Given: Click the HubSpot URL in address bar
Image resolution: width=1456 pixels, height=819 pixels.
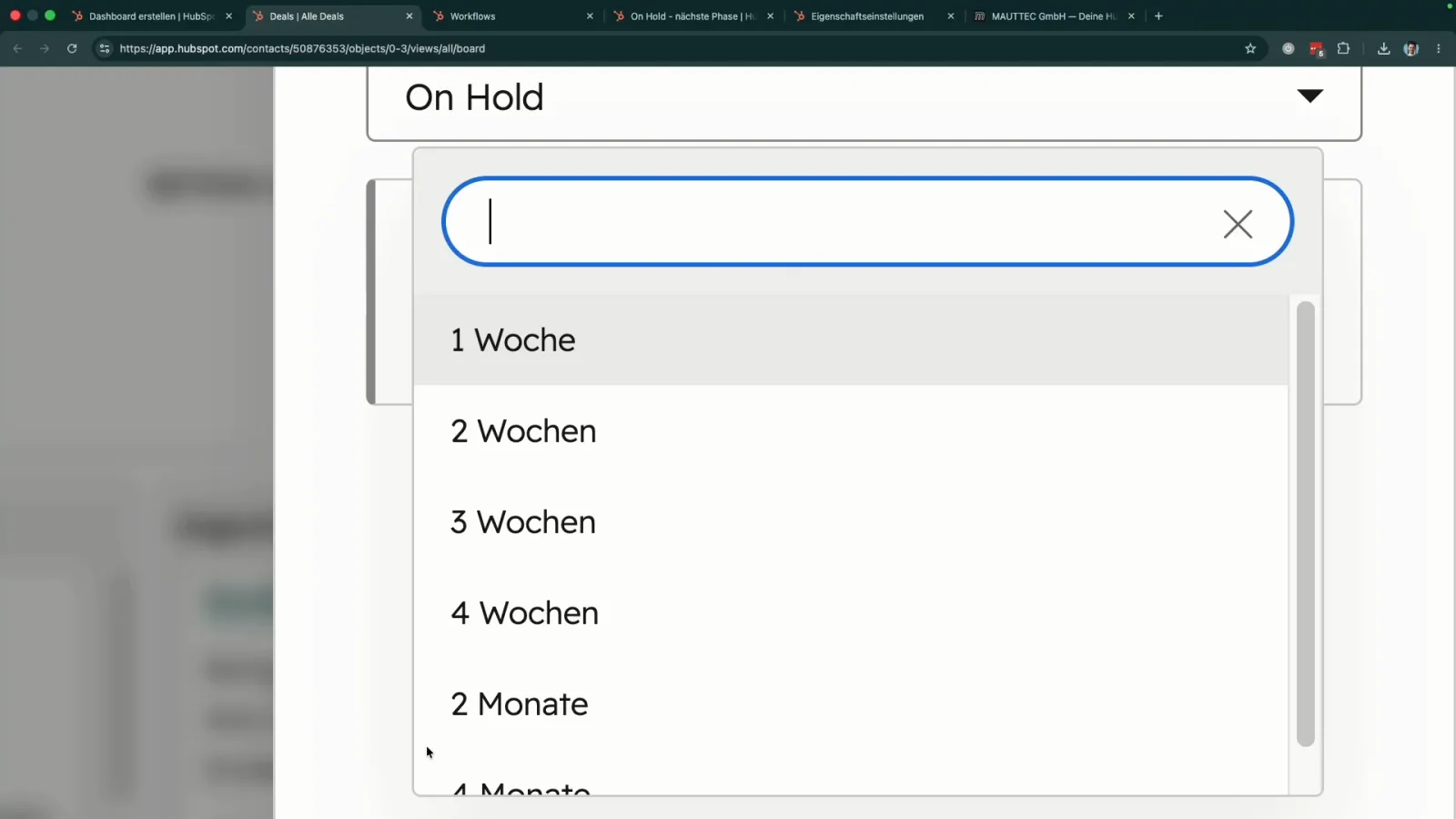Looking at the screenshot, I should (x=302, y=48).
